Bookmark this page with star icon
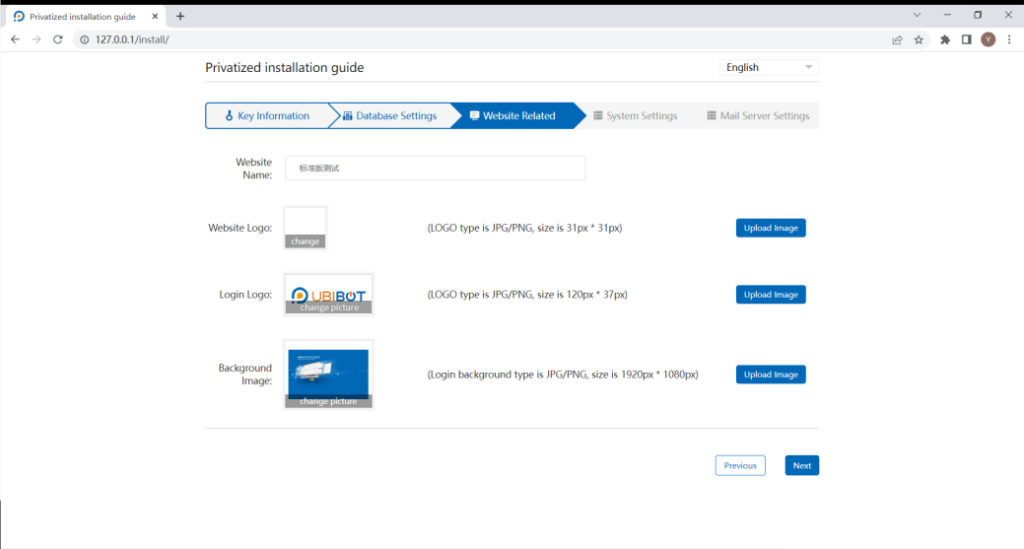The width and height of the screenshot is (1024, 549). (918, 39)
